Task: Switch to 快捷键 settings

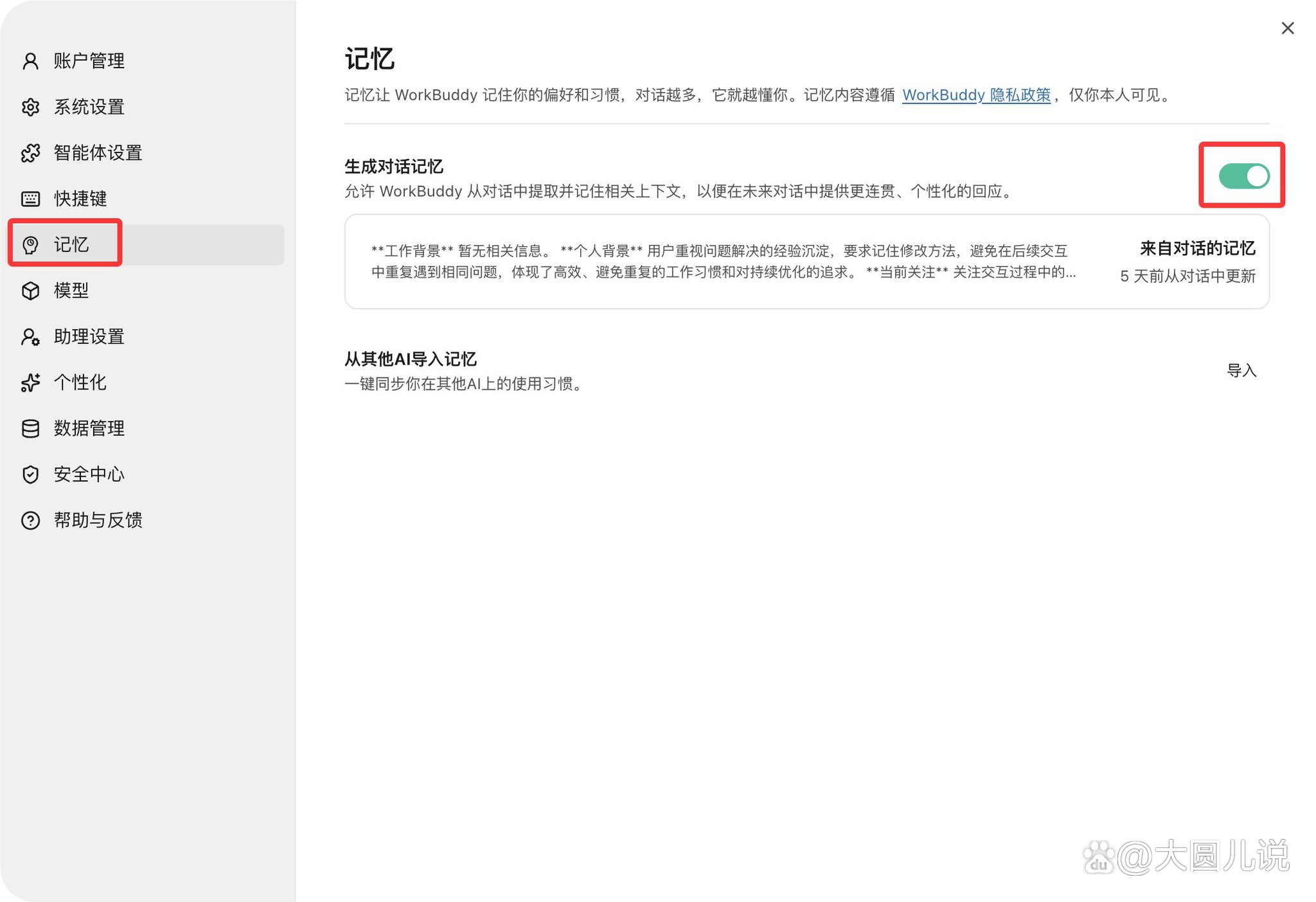Action: (x=147, y=199)
